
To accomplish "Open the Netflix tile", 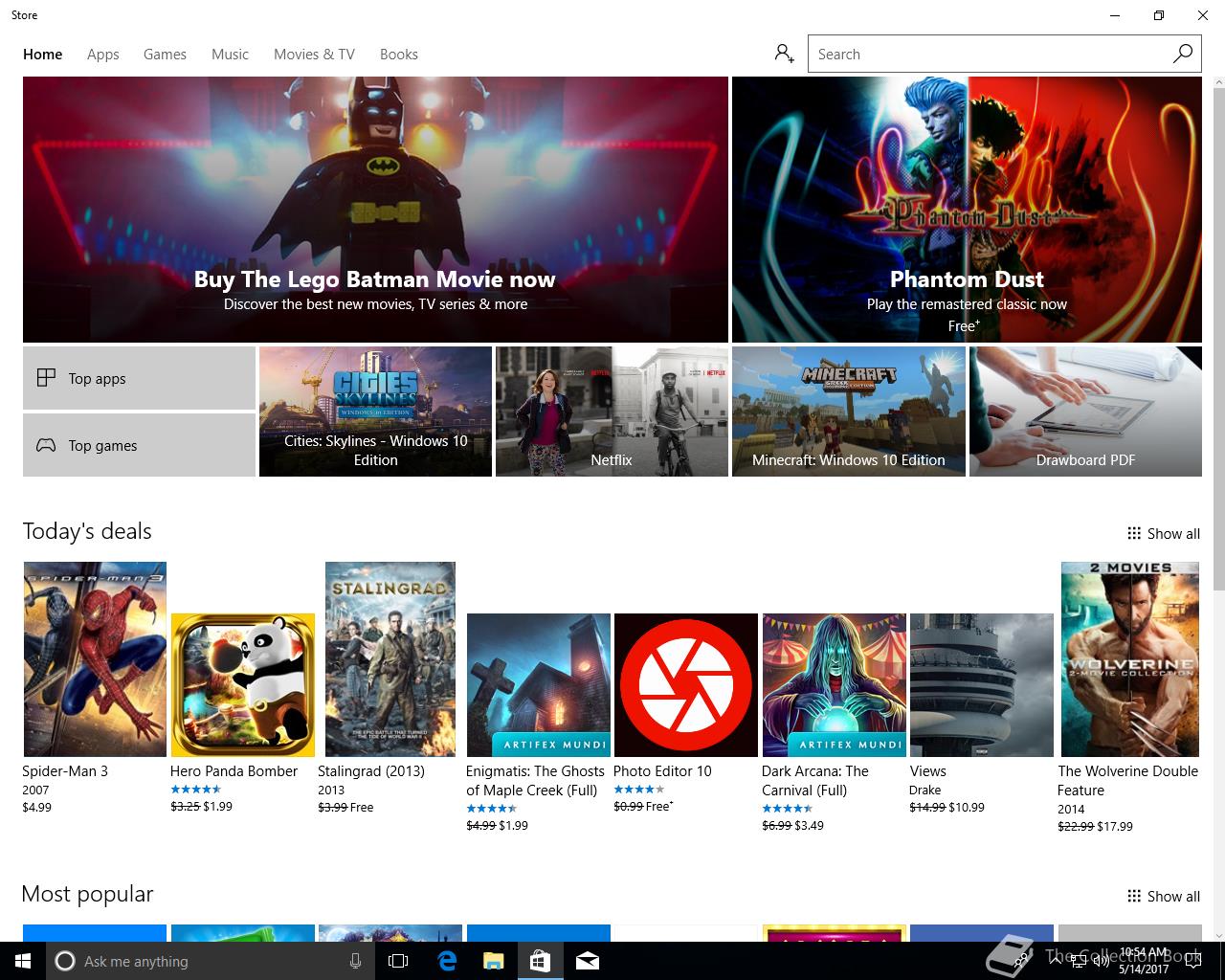I will (612, 412).
